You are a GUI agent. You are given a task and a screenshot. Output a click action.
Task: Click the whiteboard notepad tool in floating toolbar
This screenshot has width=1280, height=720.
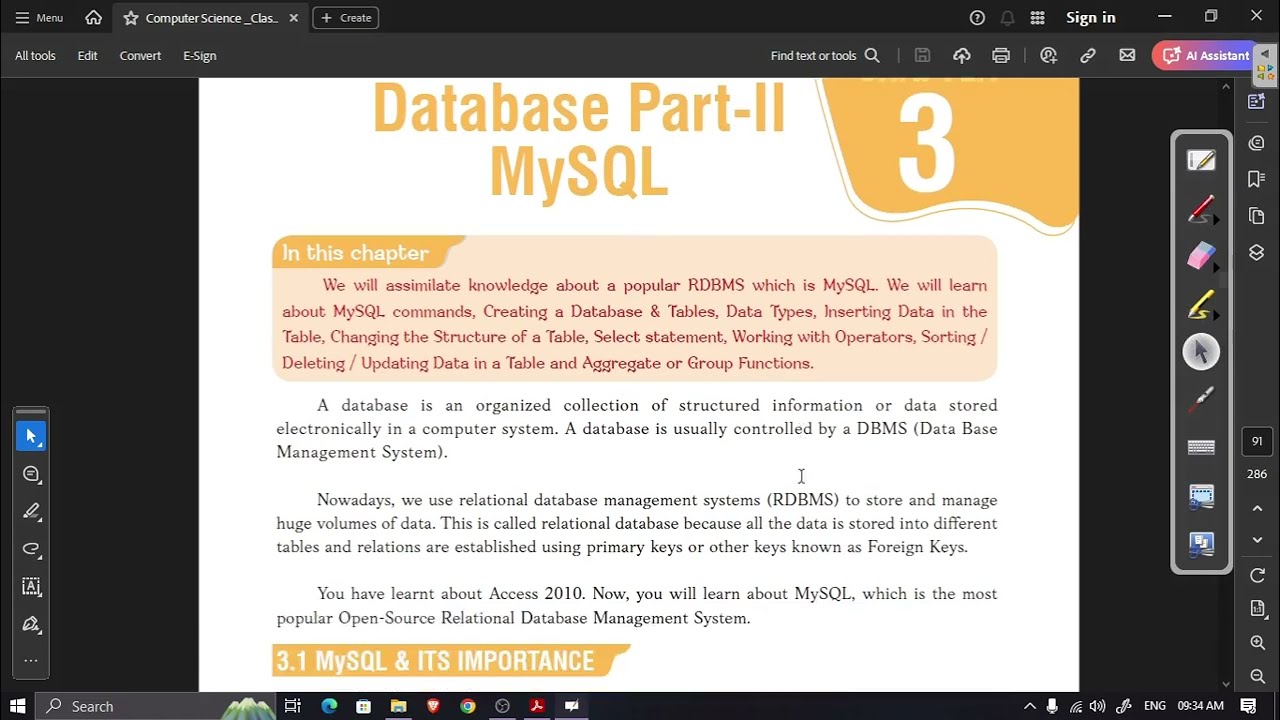coord(1201,160)
